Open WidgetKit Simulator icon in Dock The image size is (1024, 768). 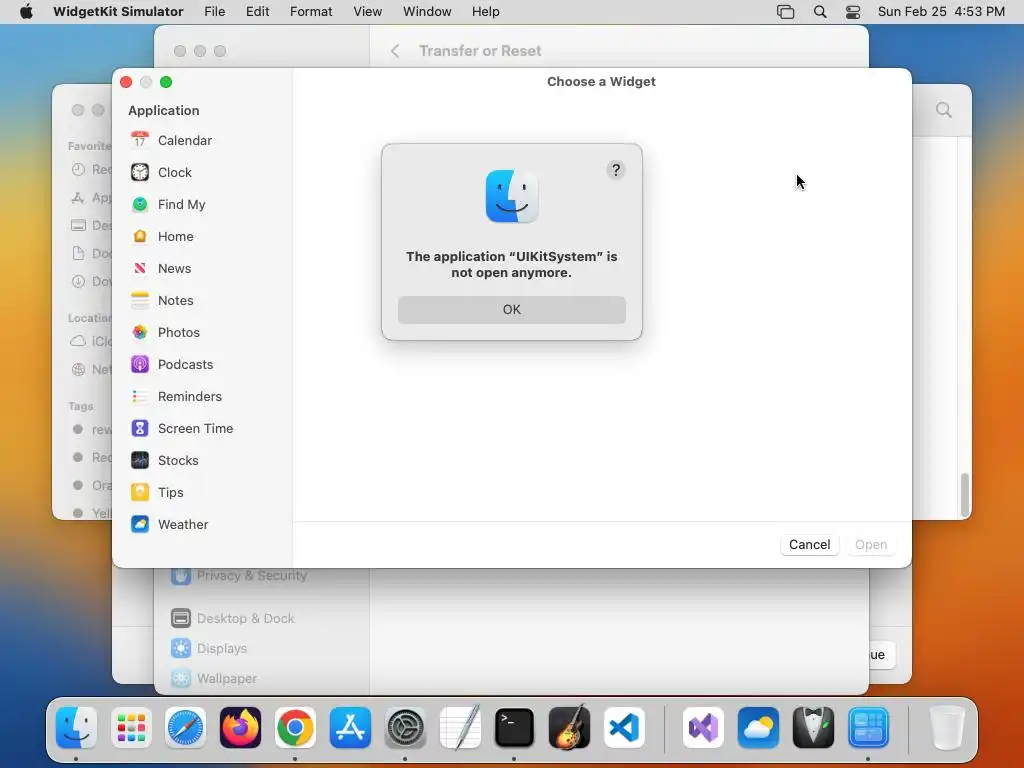(x=868, y=728)
